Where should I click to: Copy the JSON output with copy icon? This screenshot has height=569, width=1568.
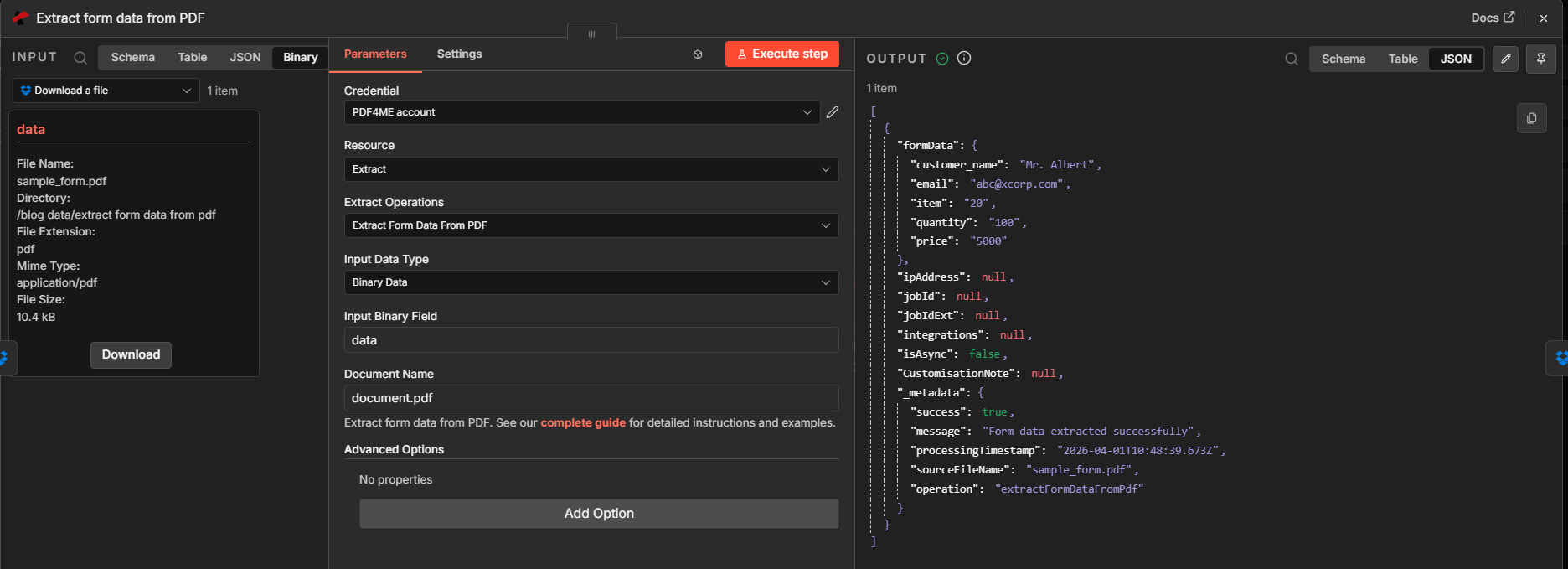pyautogui.click(x=1531, y=118)
